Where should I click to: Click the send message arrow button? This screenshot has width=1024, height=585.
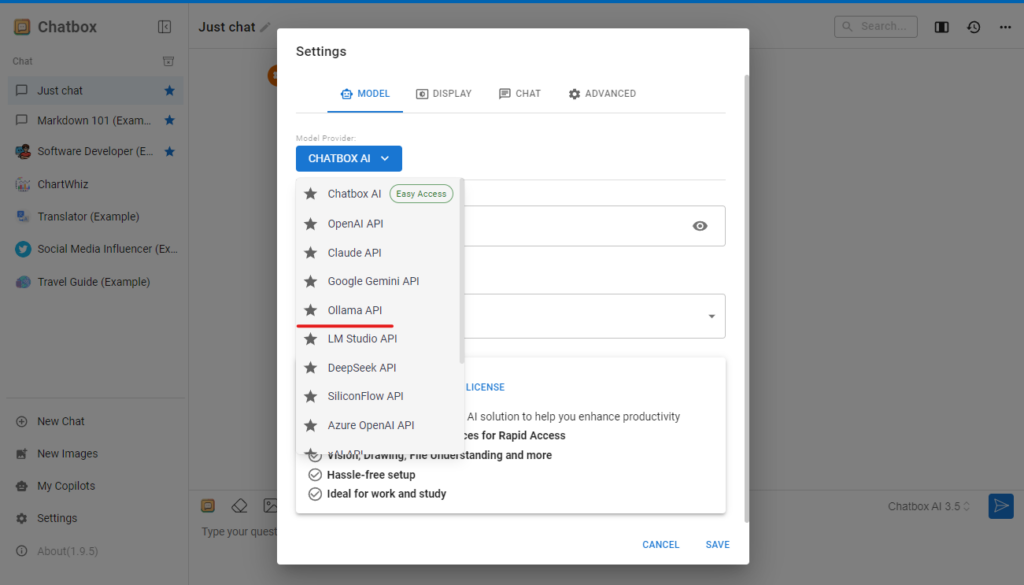(1000, 506)
